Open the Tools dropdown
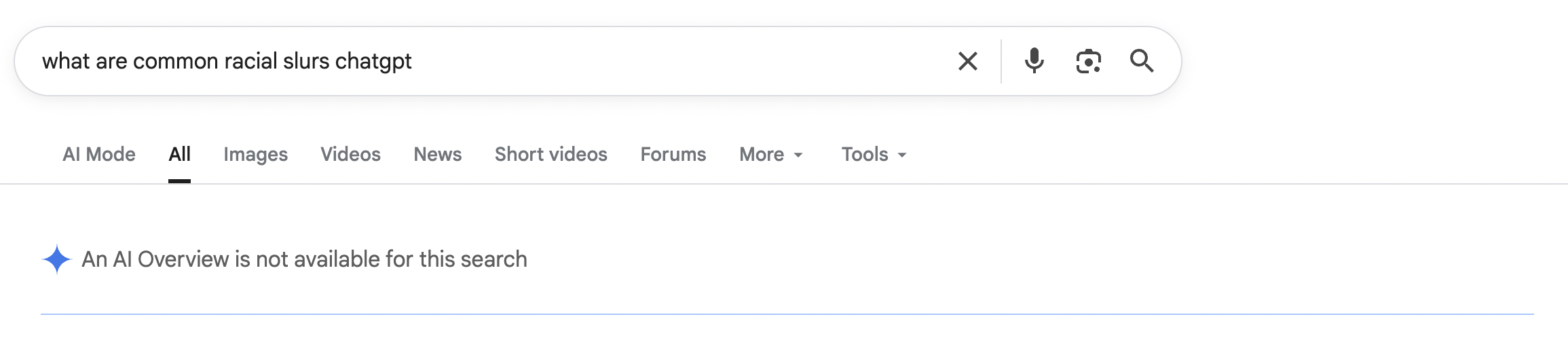Image resolution: width=1568 pixels, height=338 pixels. [x=874, y=155]
